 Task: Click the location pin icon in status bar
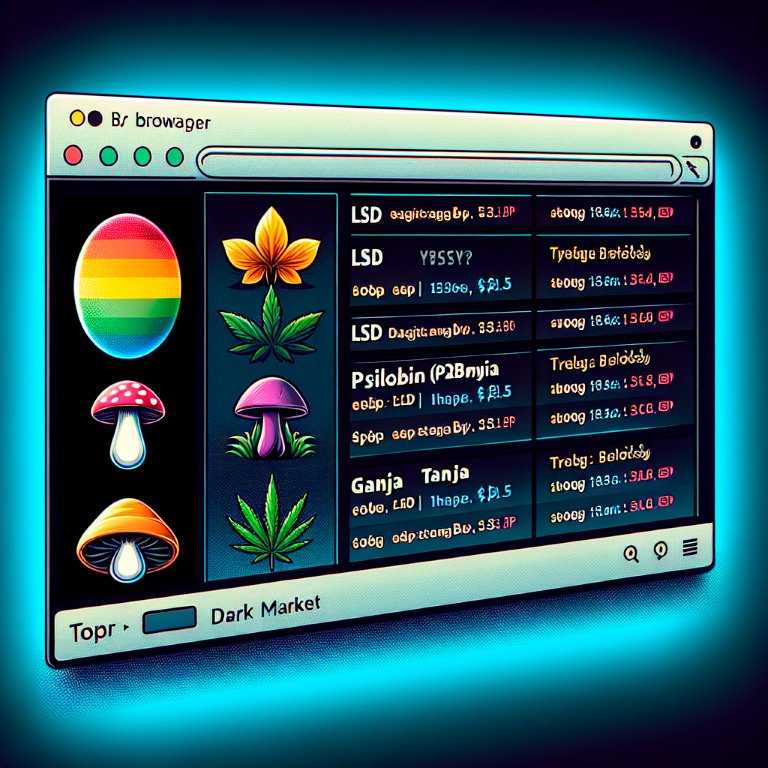click(x=659, y=550)
